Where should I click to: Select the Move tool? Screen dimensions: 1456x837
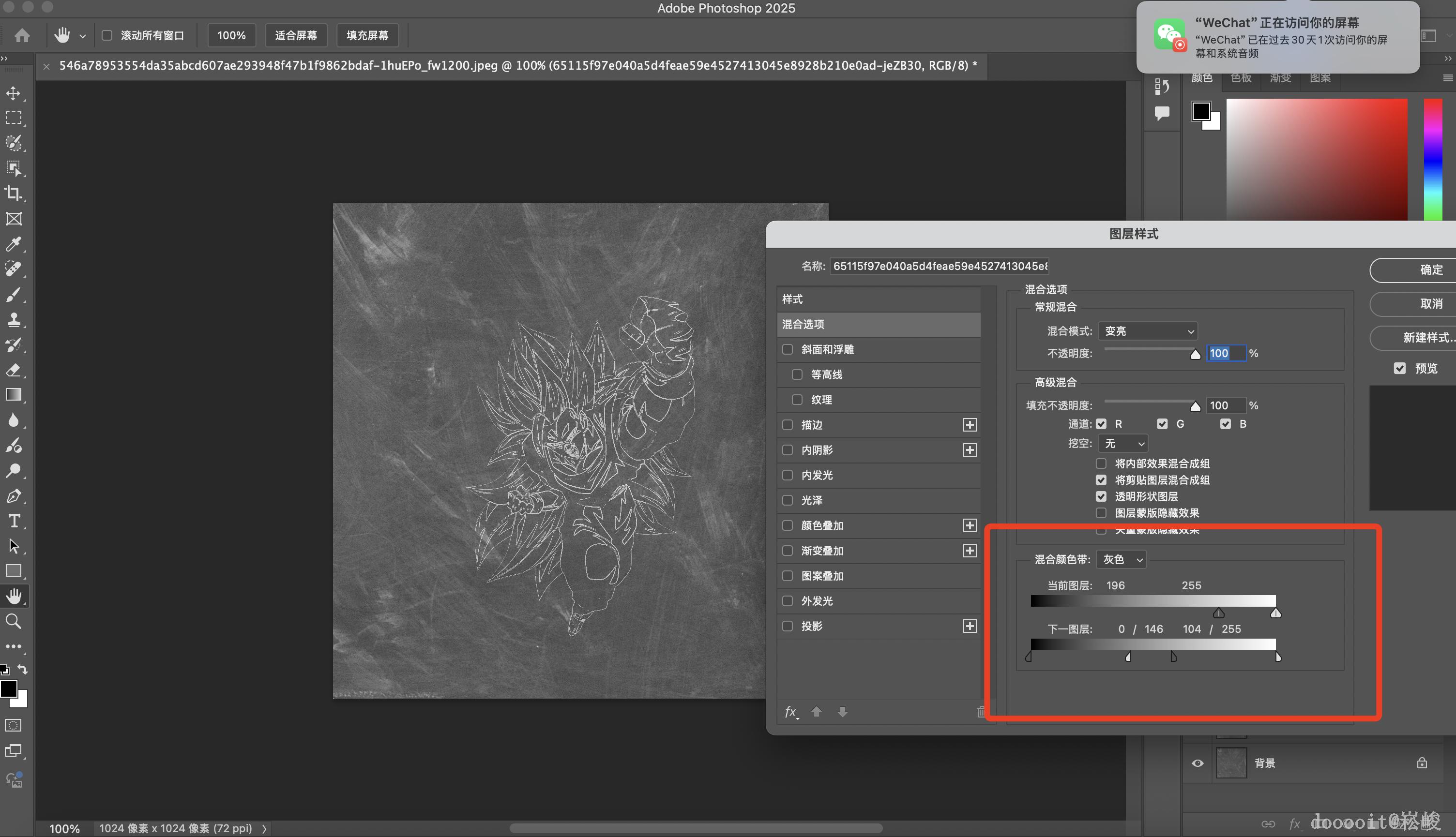13,93
